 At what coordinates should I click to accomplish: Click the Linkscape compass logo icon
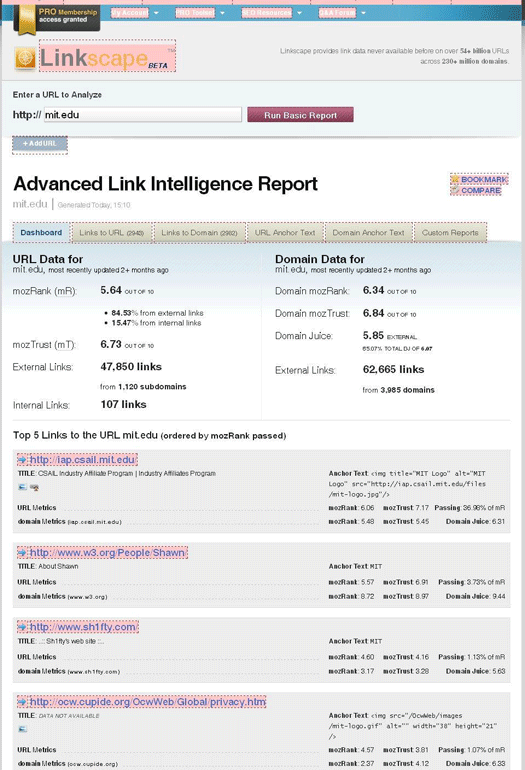(25, 58)
